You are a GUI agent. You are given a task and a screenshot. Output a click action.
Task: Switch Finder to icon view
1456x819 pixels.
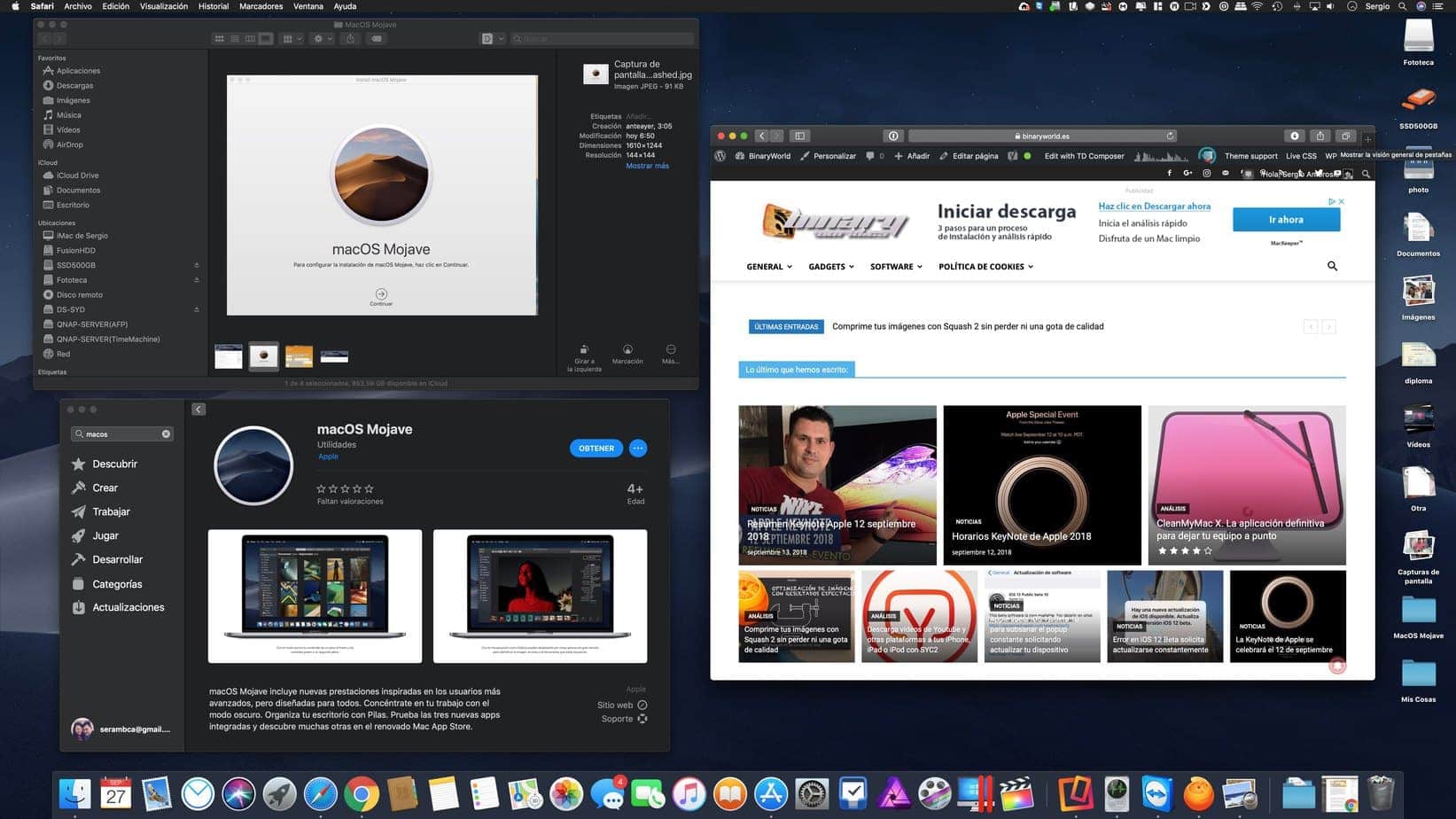219,39
